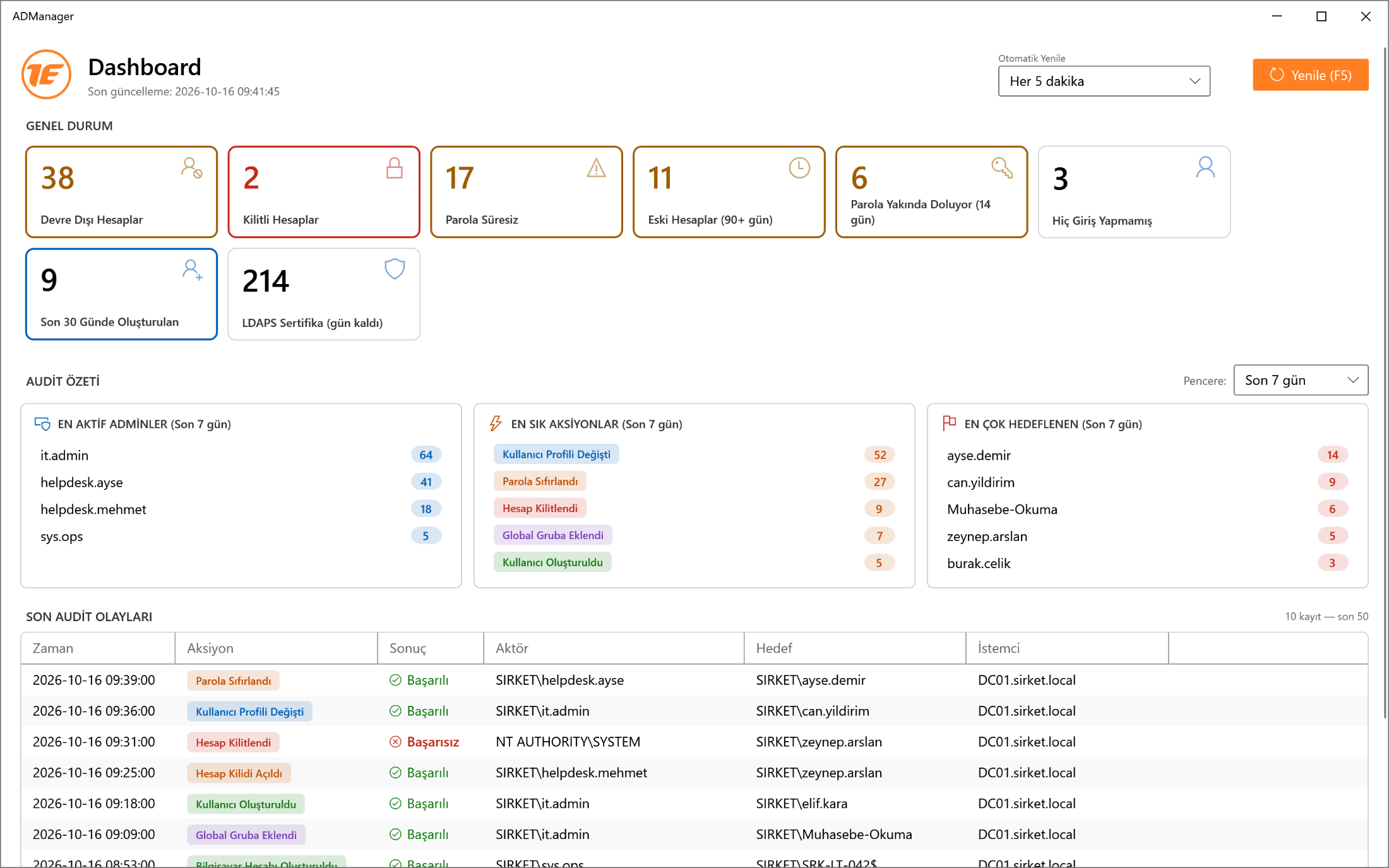1389x868 pixels.
Task: Click the count badge 27 for Parola Sıfırlandı
Action: (879, 482)
